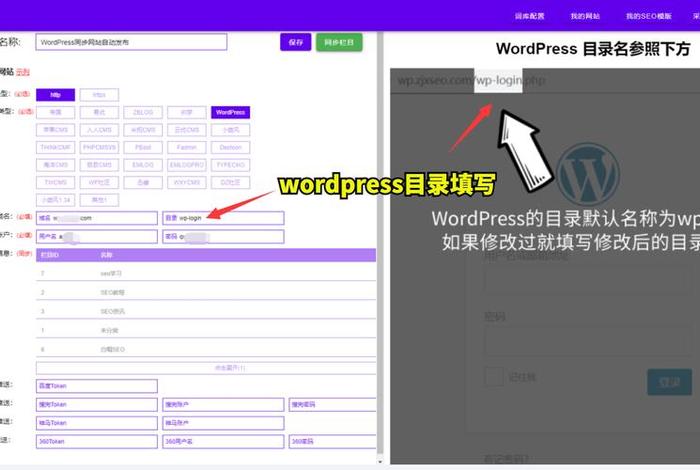Viewport: 700px width, 470px height.
Task: Pick the 小旋风1.34 site type
Action: click(55, 200)
